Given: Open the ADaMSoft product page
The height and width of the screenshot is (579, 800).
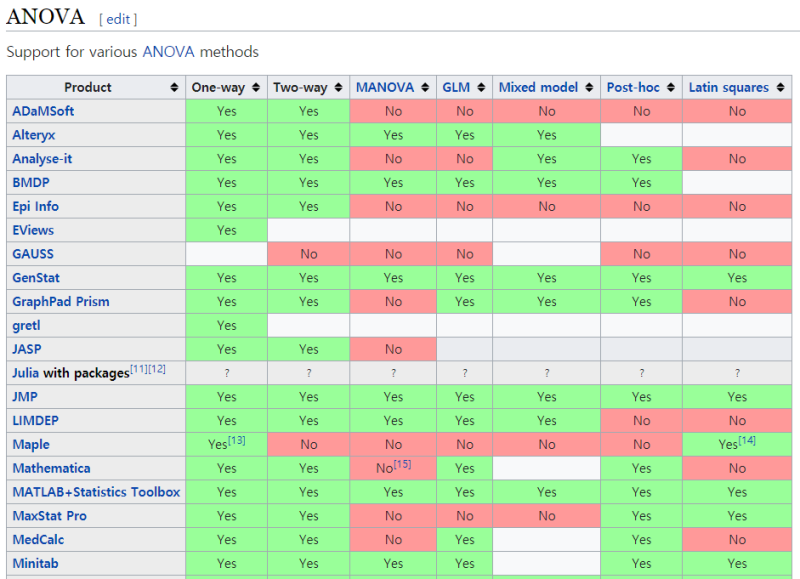Looking at the screenshot, I should coord(43,111).
